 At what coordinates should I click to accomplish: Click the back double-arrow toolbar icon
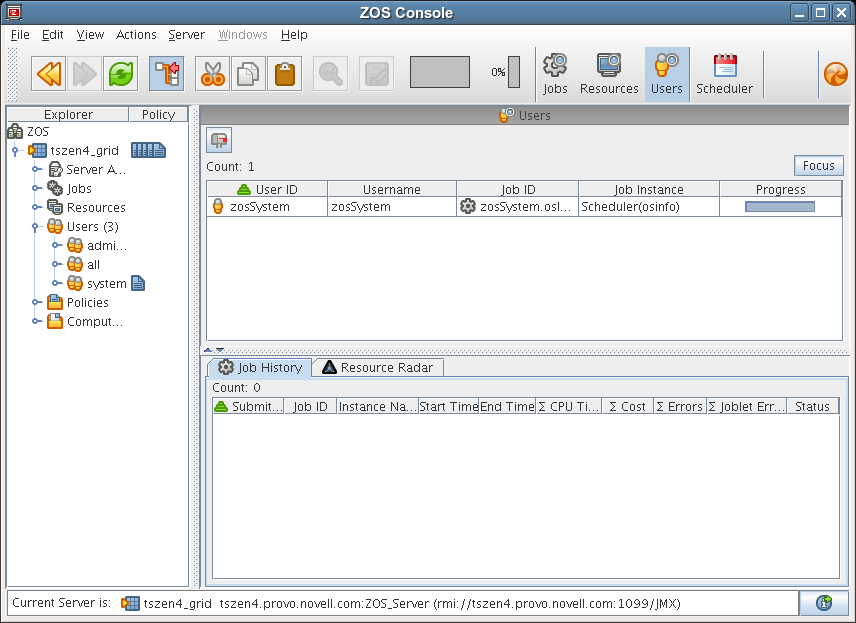tap(49, 73)
